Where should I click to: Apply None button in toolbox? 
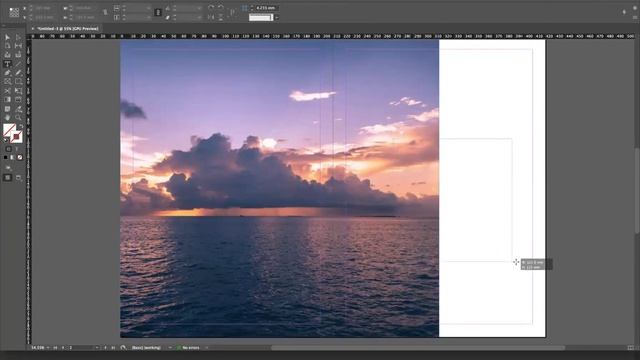20,157
